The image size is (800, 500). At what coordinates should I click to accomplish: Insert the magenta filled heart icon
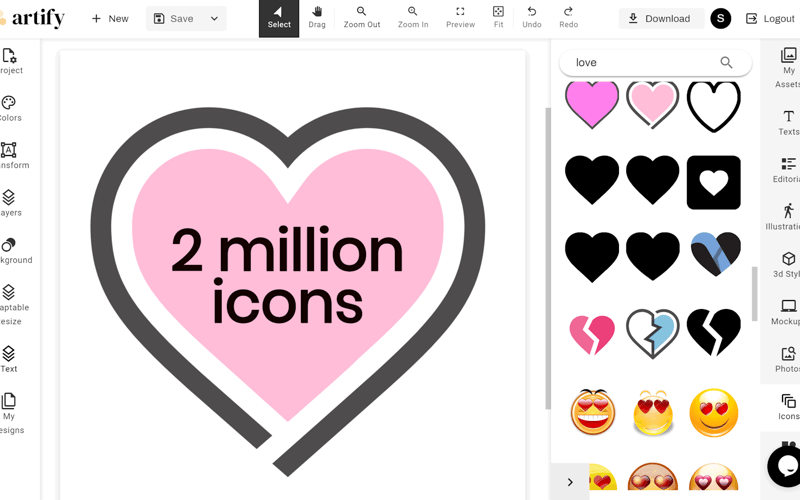coord(592,105)
